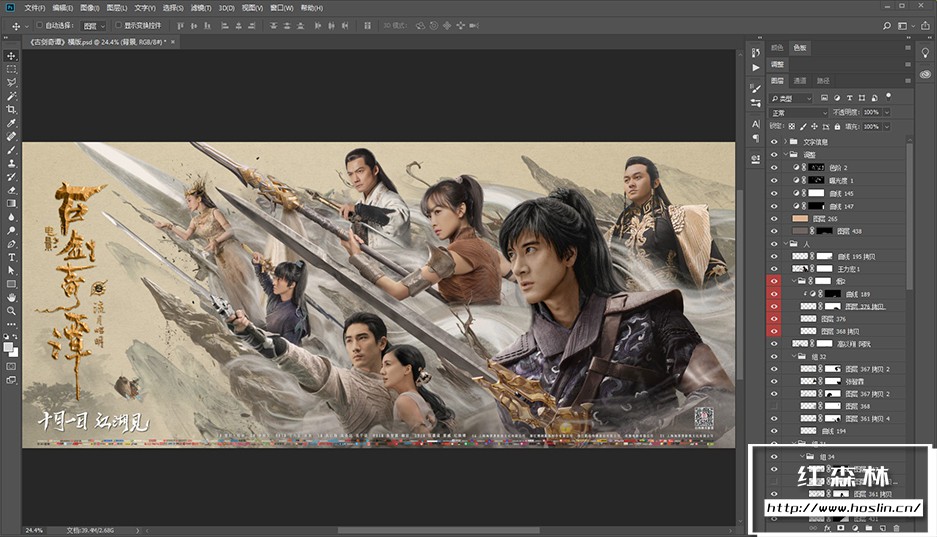Select the Horizontal Type tool
The width and height of the screenshot is (937, 537).
point(11,257)
